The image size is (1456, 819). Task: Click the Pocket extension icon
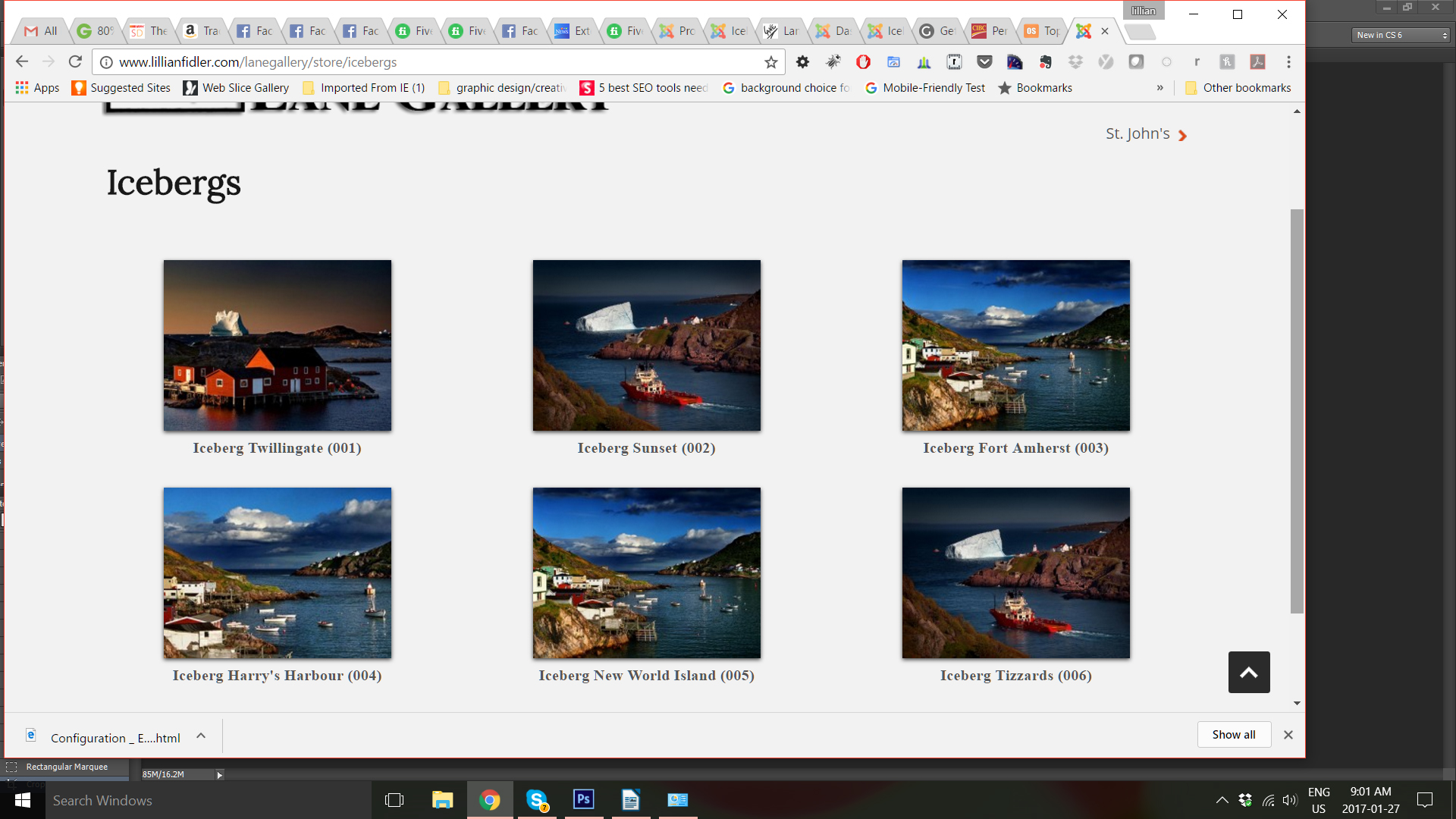(984, 62)
